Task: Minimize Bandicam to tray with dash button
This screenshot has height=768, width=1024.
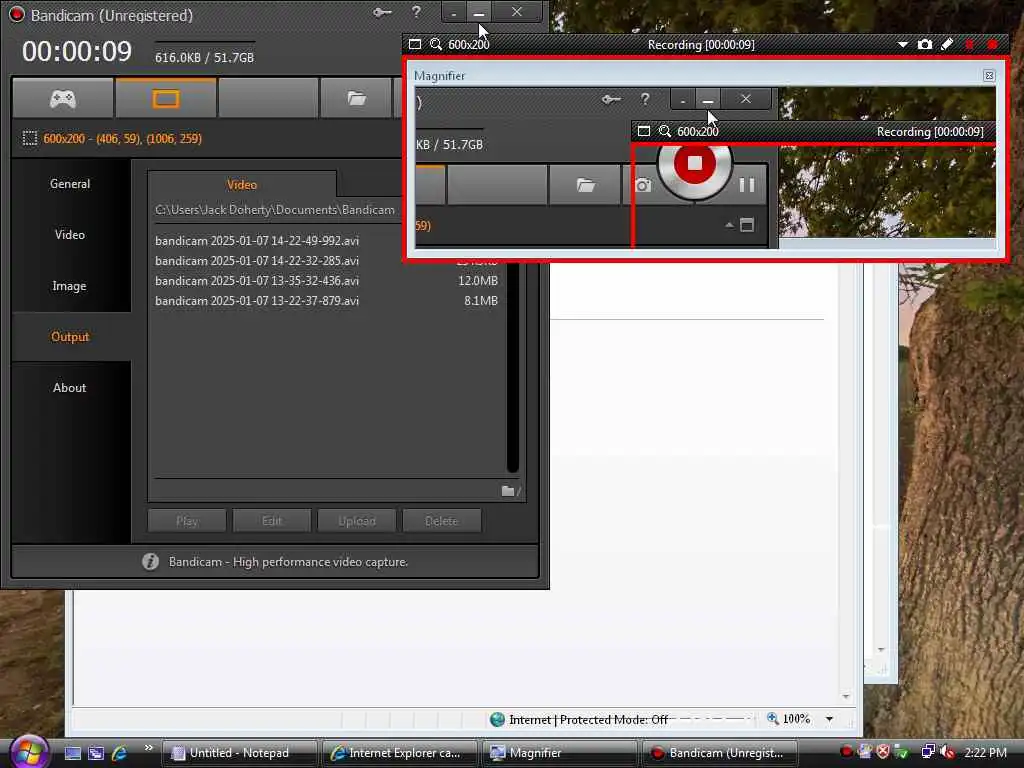Action: (x=454, y=12)
